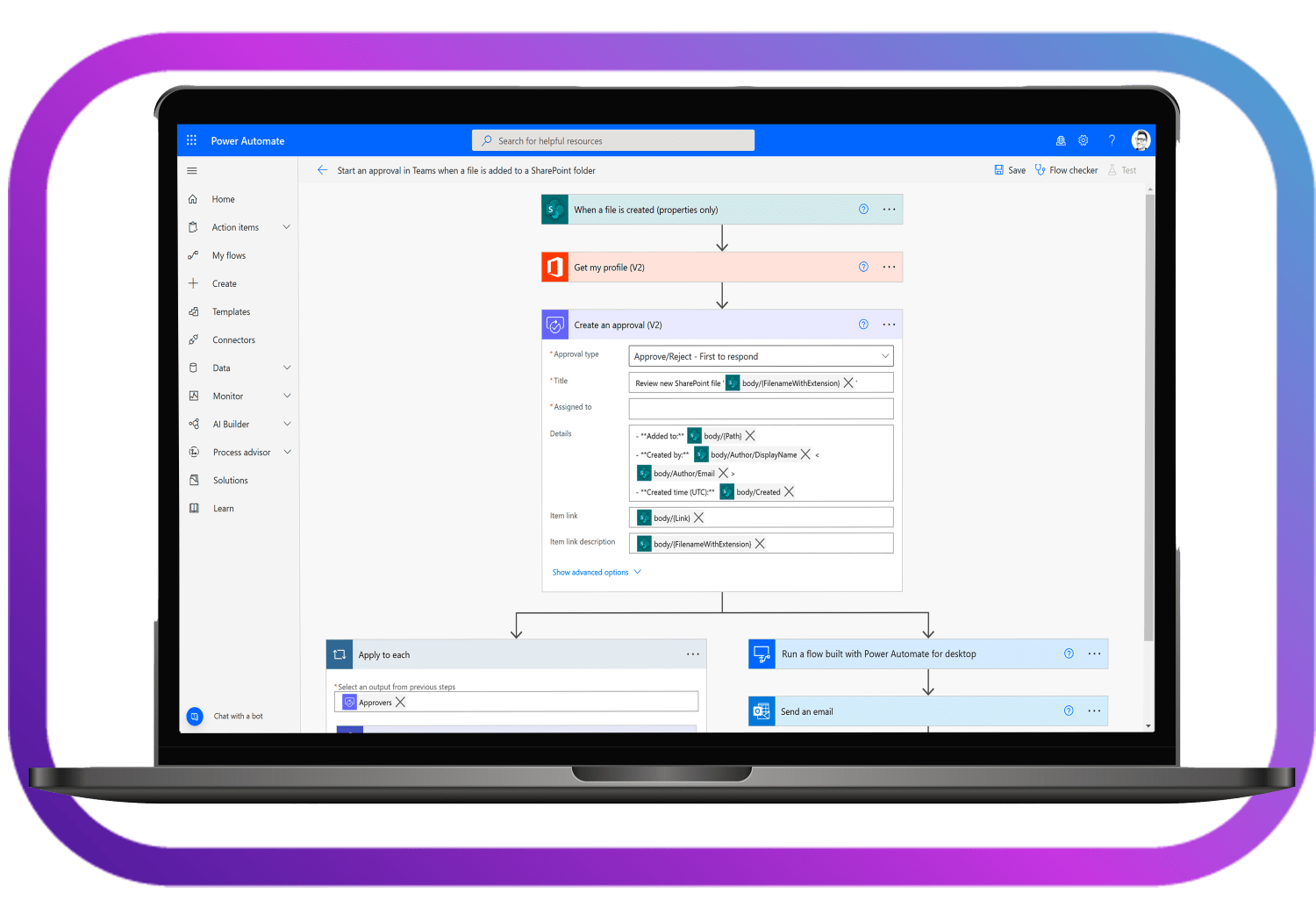Viewport: 1316px width, 907px height.
Task: Open the Approval type dropdown
Action: coord(761,356)
